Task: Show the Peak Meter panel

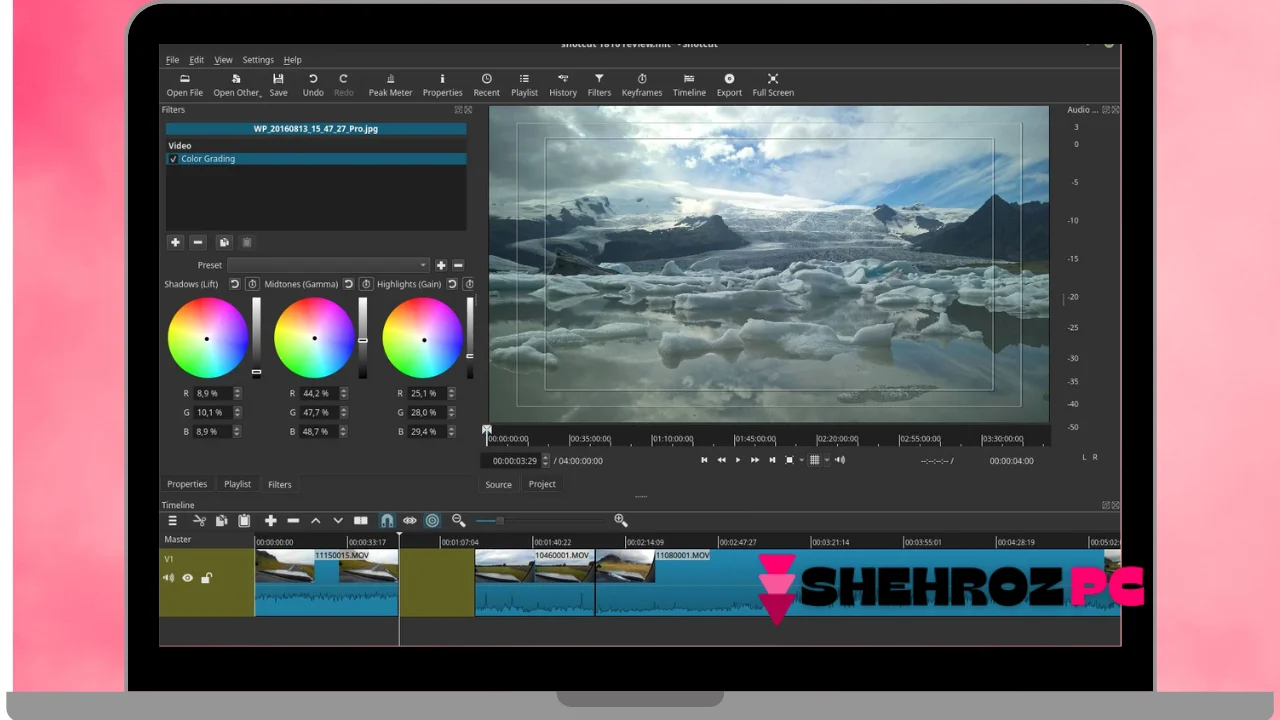Action: point(390,85)
